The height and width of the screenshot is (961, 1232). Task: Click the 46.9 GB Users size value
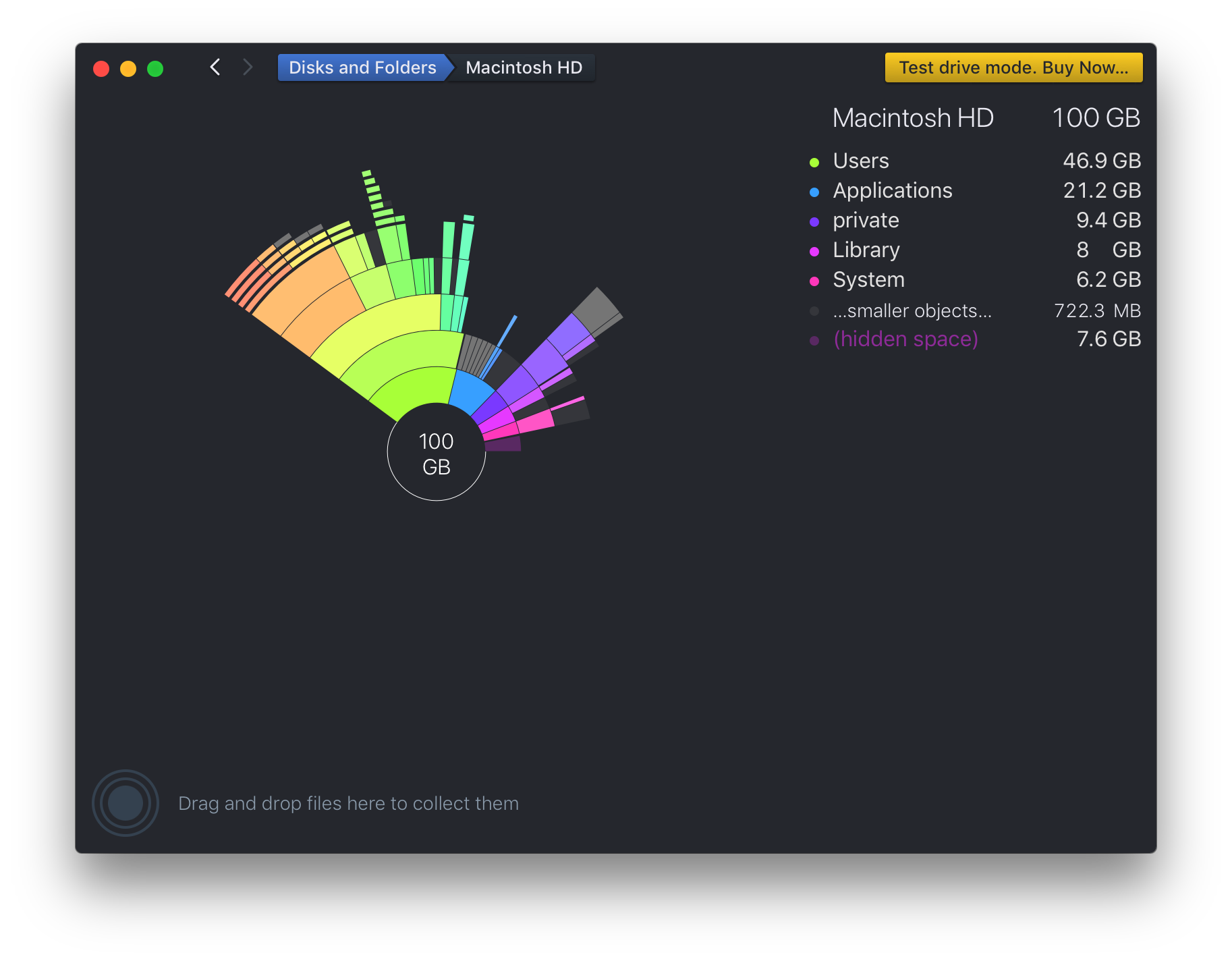pyautogui.click(x=1102, y=161)
